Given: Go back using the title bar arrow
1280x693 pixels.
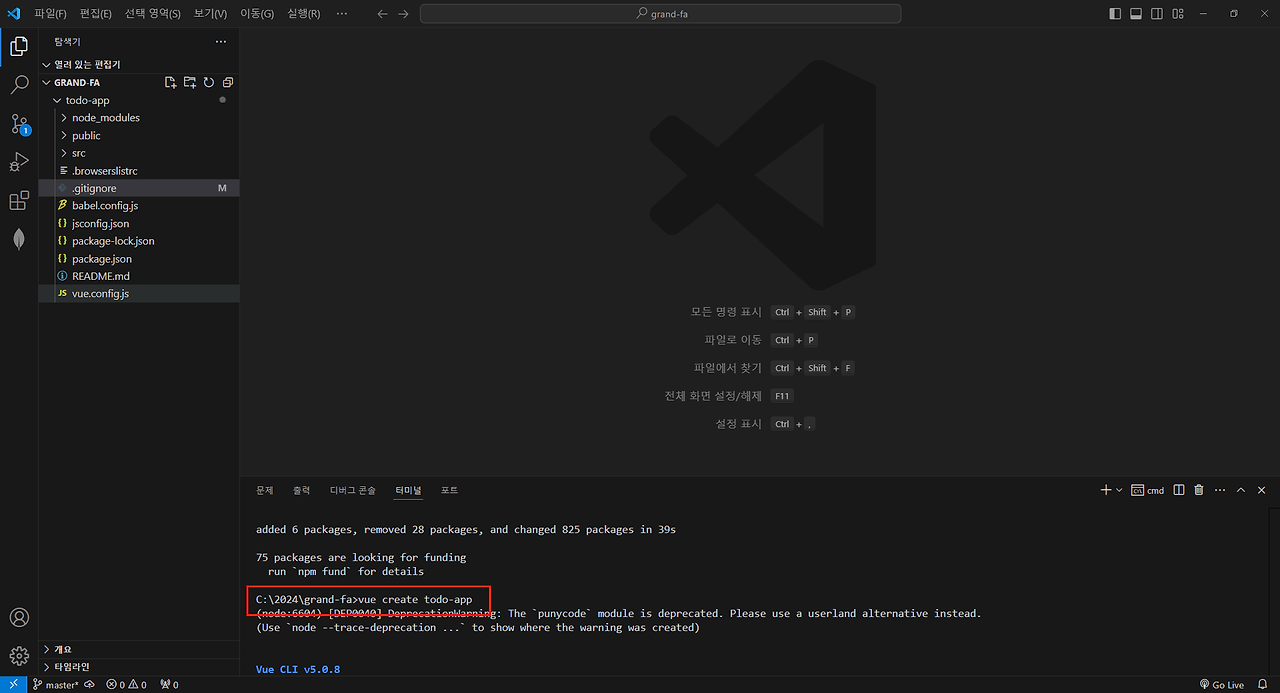Looking at the screenshot, I should pos(382,14).
